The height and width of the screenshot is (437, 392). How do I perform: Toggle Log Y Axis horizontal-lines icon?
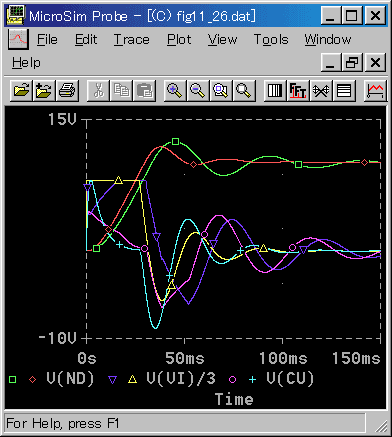click(344, 90)
